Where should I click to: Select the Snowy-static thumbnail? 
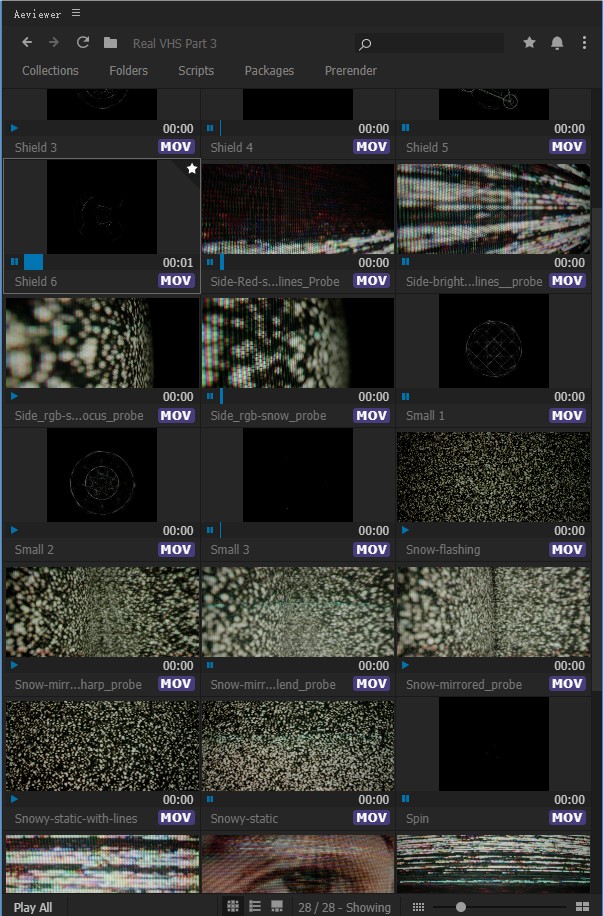298,745
